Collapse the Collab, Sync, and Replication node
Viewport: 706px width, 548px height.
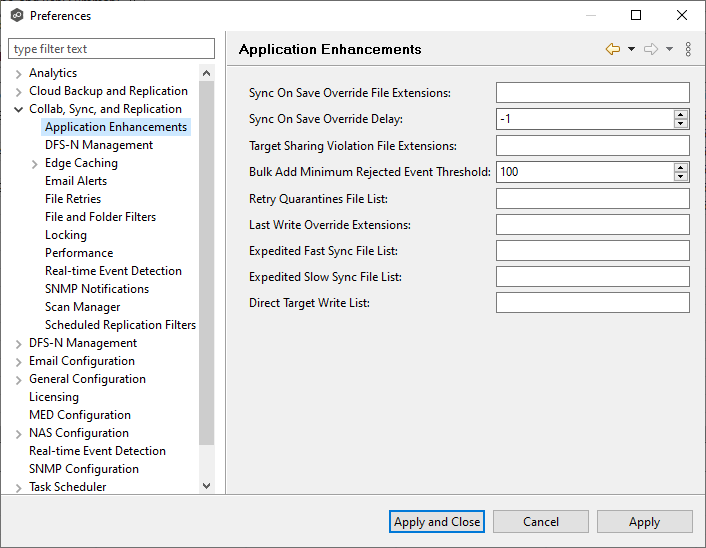tap(19, 109)
